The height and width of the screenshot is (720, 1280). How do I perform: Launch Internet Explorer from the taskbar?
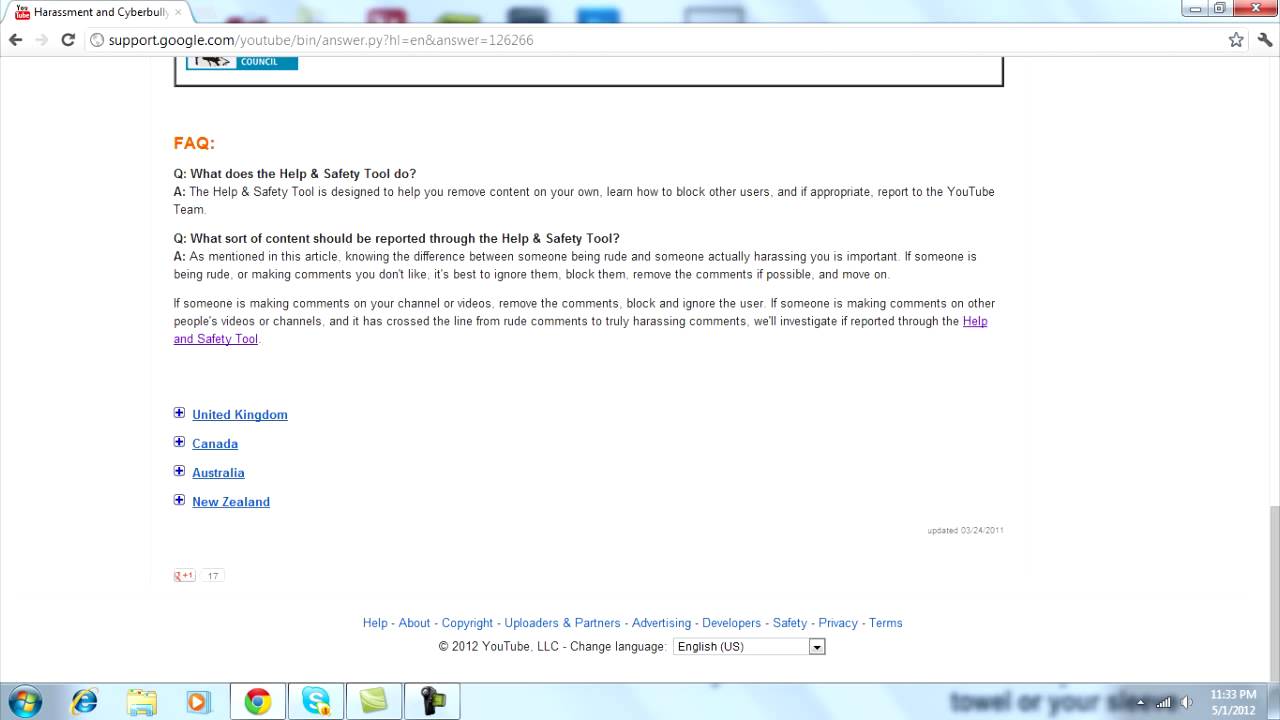[x=85, y=701]
